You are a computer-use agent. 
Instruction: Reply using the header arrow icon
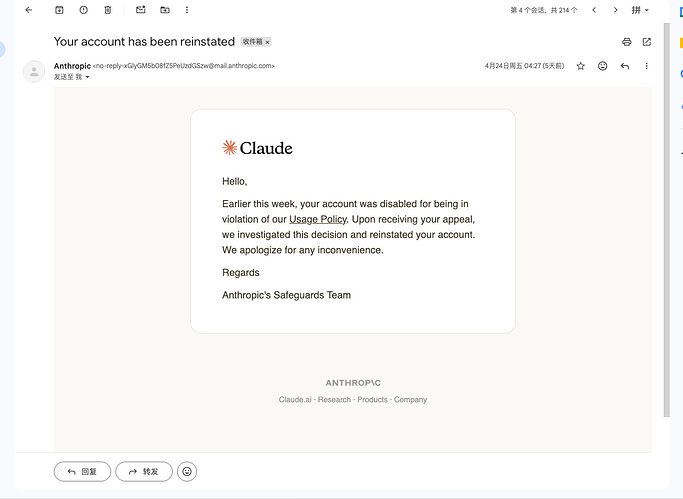[625, 66]
